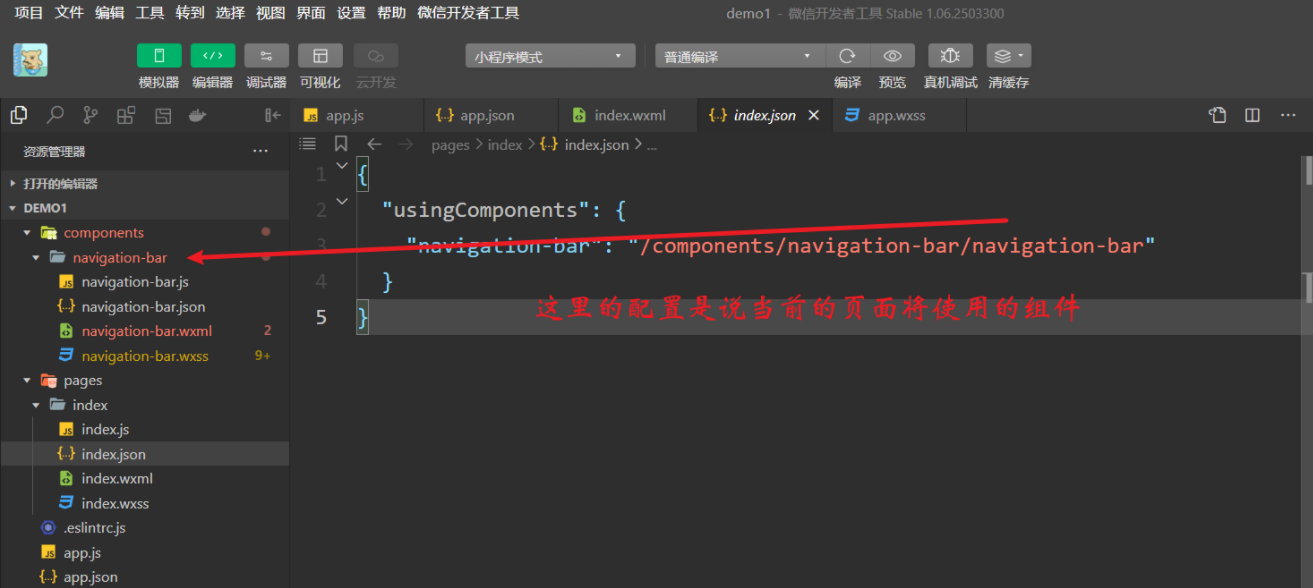
Task: Open the 微信开发者工具 menu
Action: click(x=467, y=13)
